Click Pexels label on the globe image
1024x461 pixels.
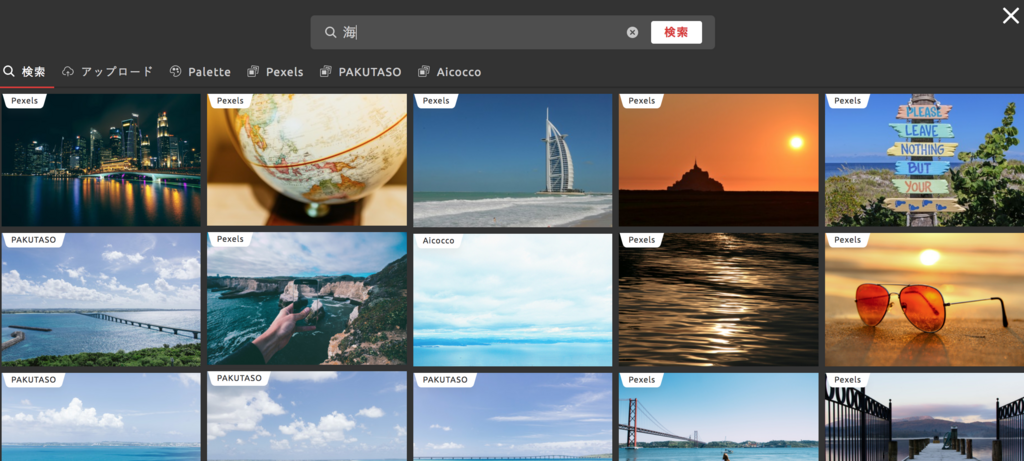[x=230, y=101]
